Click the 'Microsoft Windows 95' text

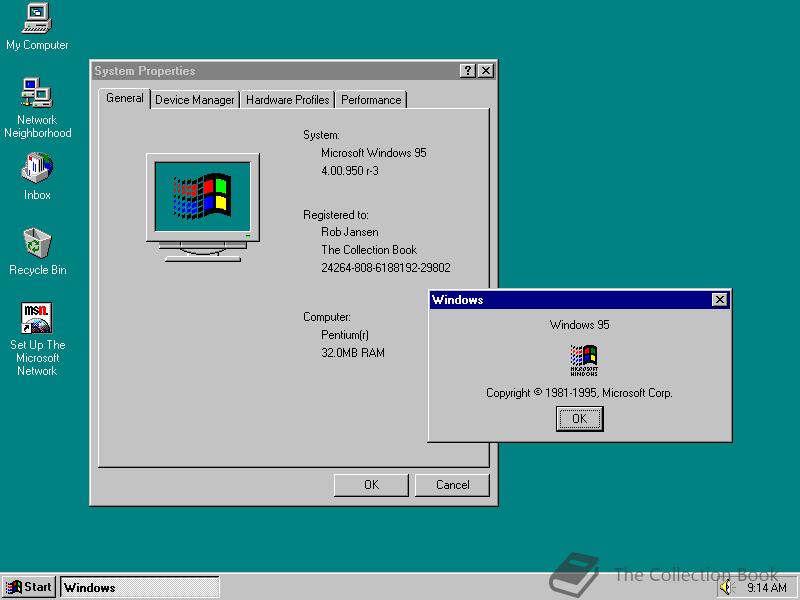coord(373,153)
